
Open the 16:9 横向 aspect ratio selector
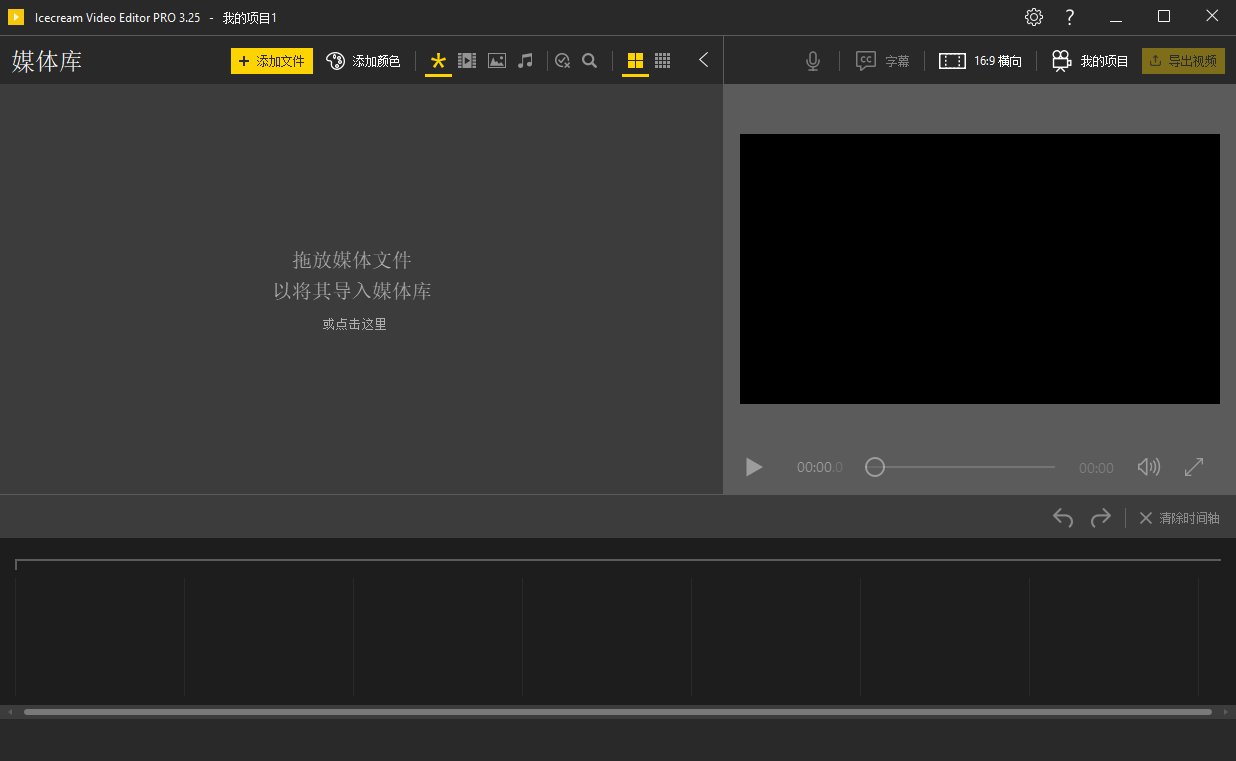tap(981, 60)
